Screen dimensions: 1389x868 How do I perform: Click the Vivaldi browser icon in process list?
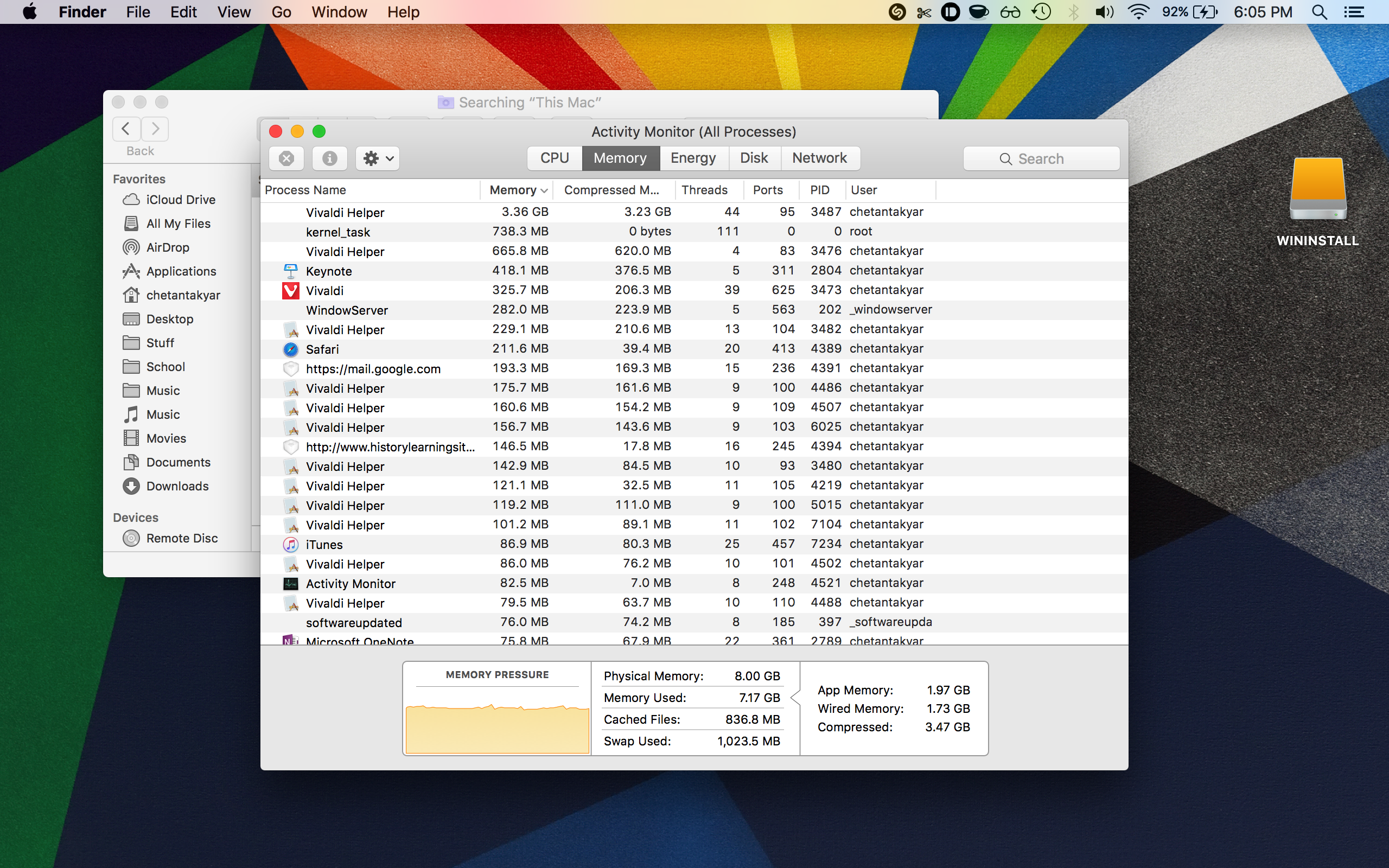tap(291, 290)
